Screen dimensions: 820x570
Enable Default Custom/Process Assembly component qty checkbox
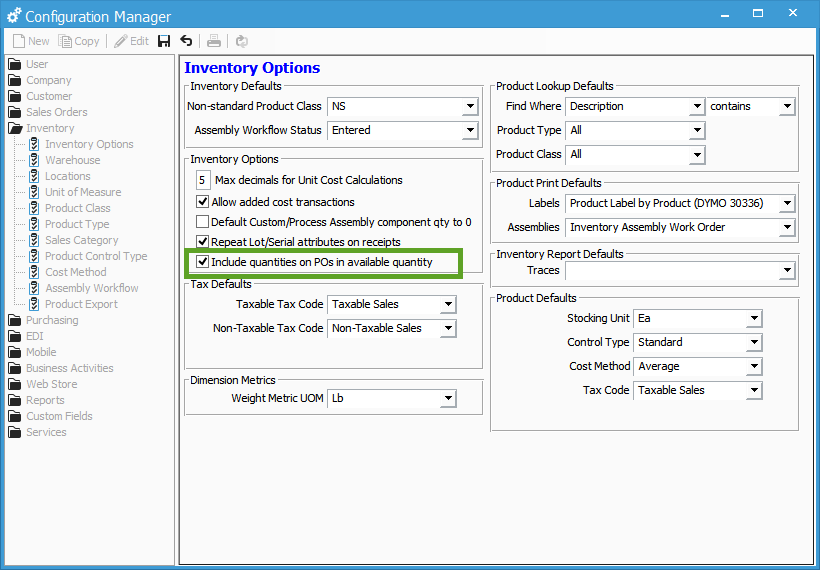pos(202,222)
